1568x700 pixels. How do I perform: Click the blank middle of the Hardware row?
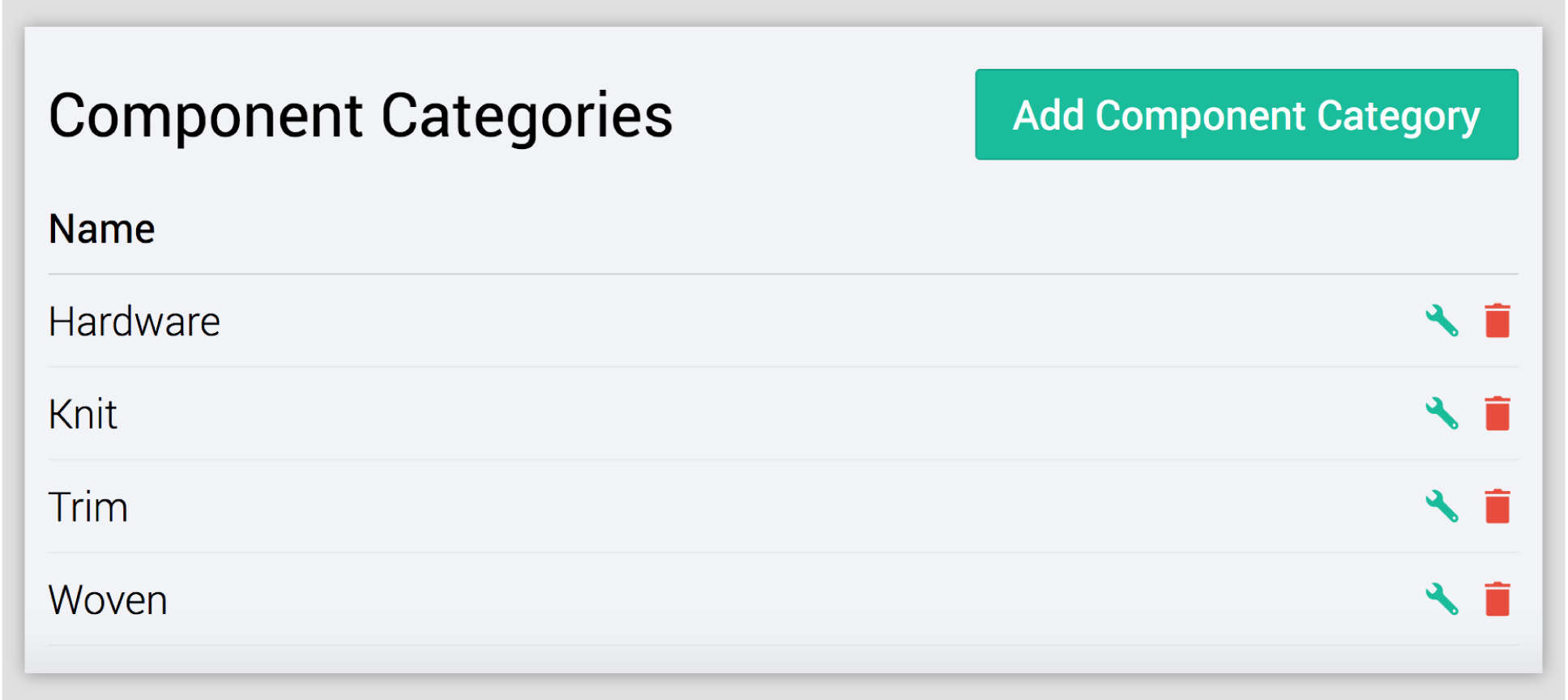point(778,322)
